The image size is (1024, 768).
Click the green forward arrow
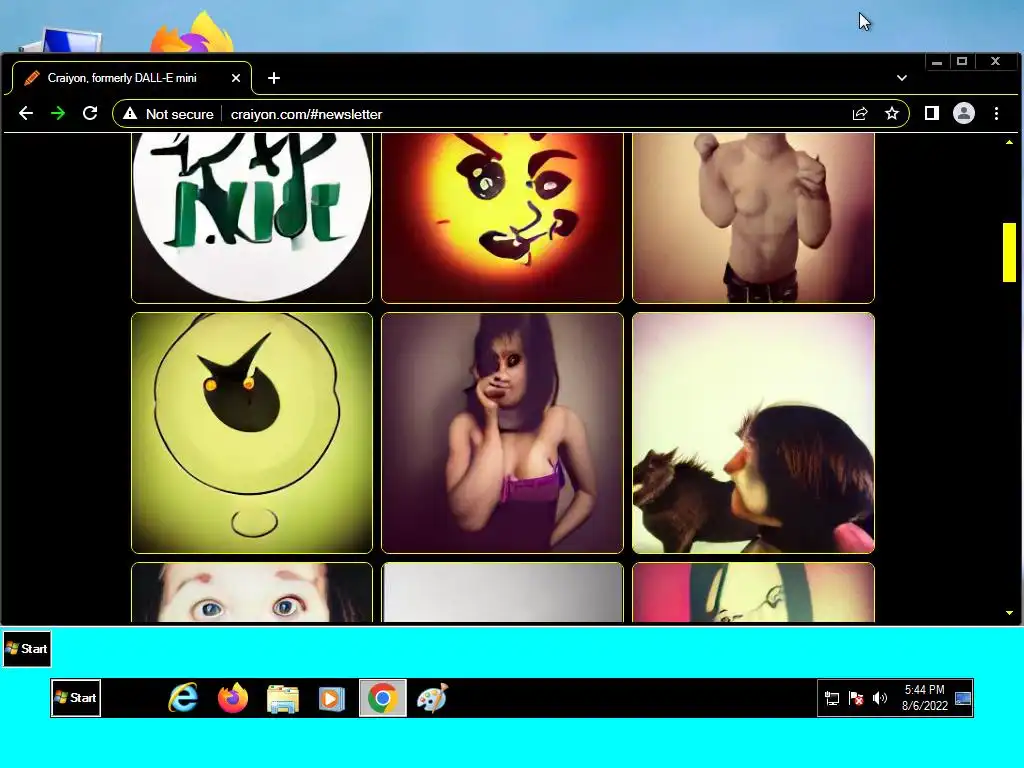pos(58,114)
